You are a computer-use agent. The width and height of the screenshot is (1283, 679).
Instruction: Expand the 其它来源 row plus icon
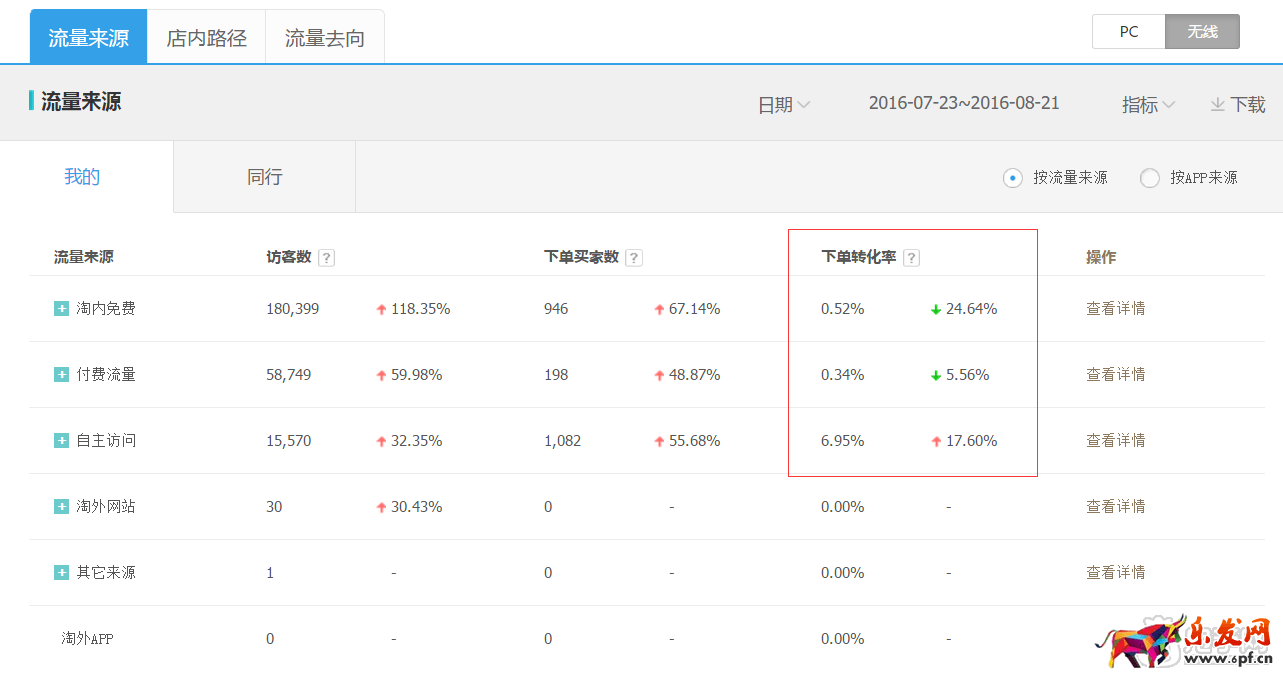[62, 573]
